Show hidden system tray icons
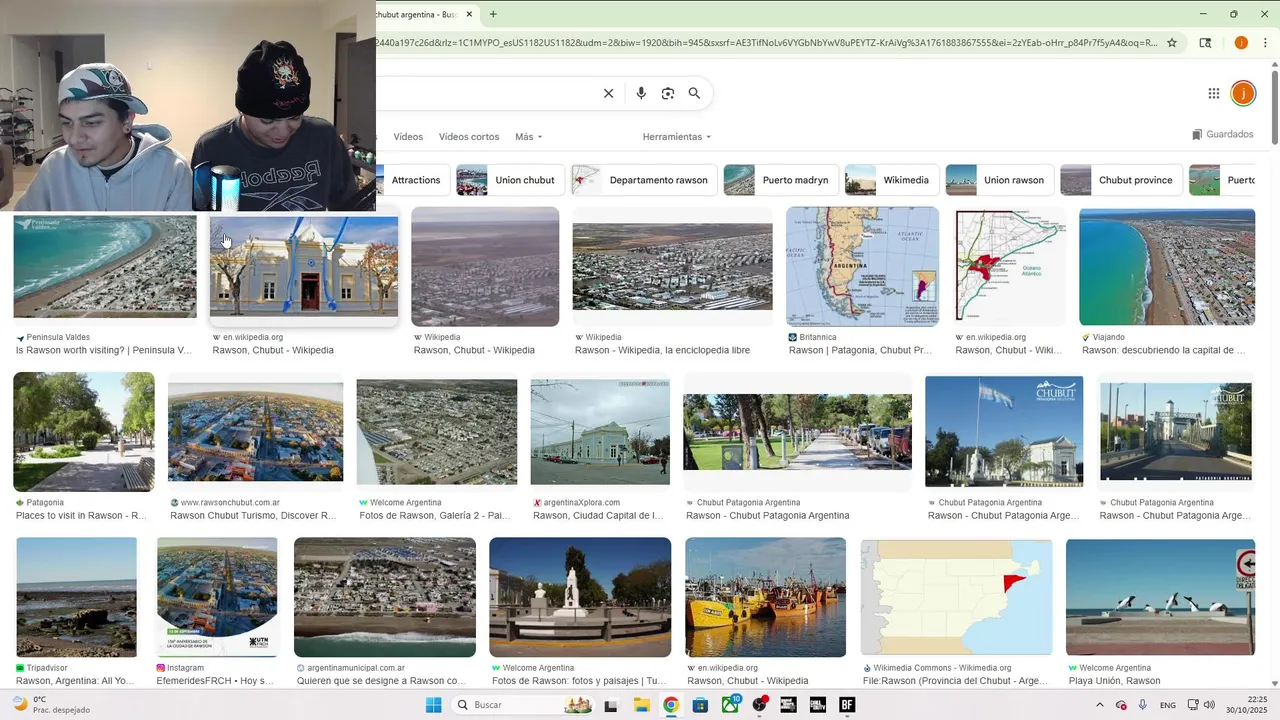 (1100, 705)
